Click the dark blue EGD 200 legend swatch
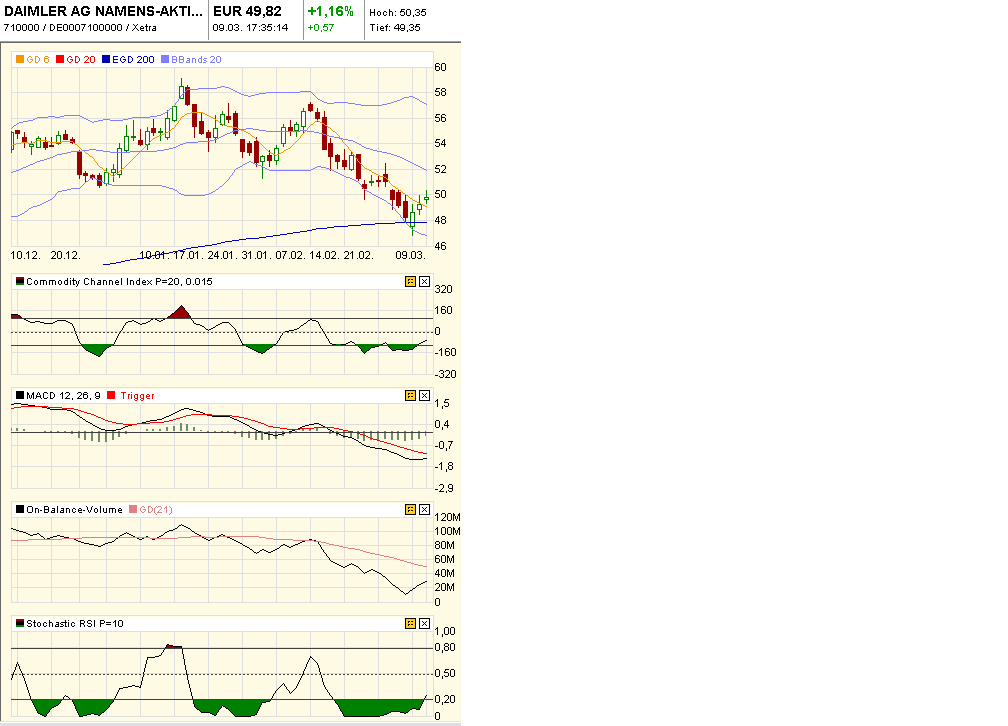This screenshot has width=1008, height=726. (x=106, y=59)
